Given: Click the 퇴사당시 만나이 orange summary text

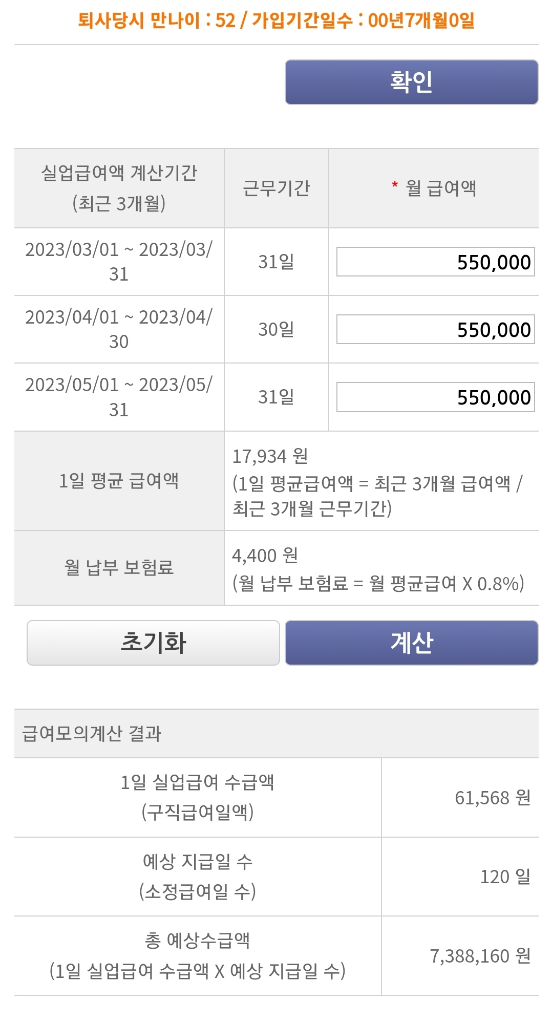Looking at the screenshot, I should point(276,20).
